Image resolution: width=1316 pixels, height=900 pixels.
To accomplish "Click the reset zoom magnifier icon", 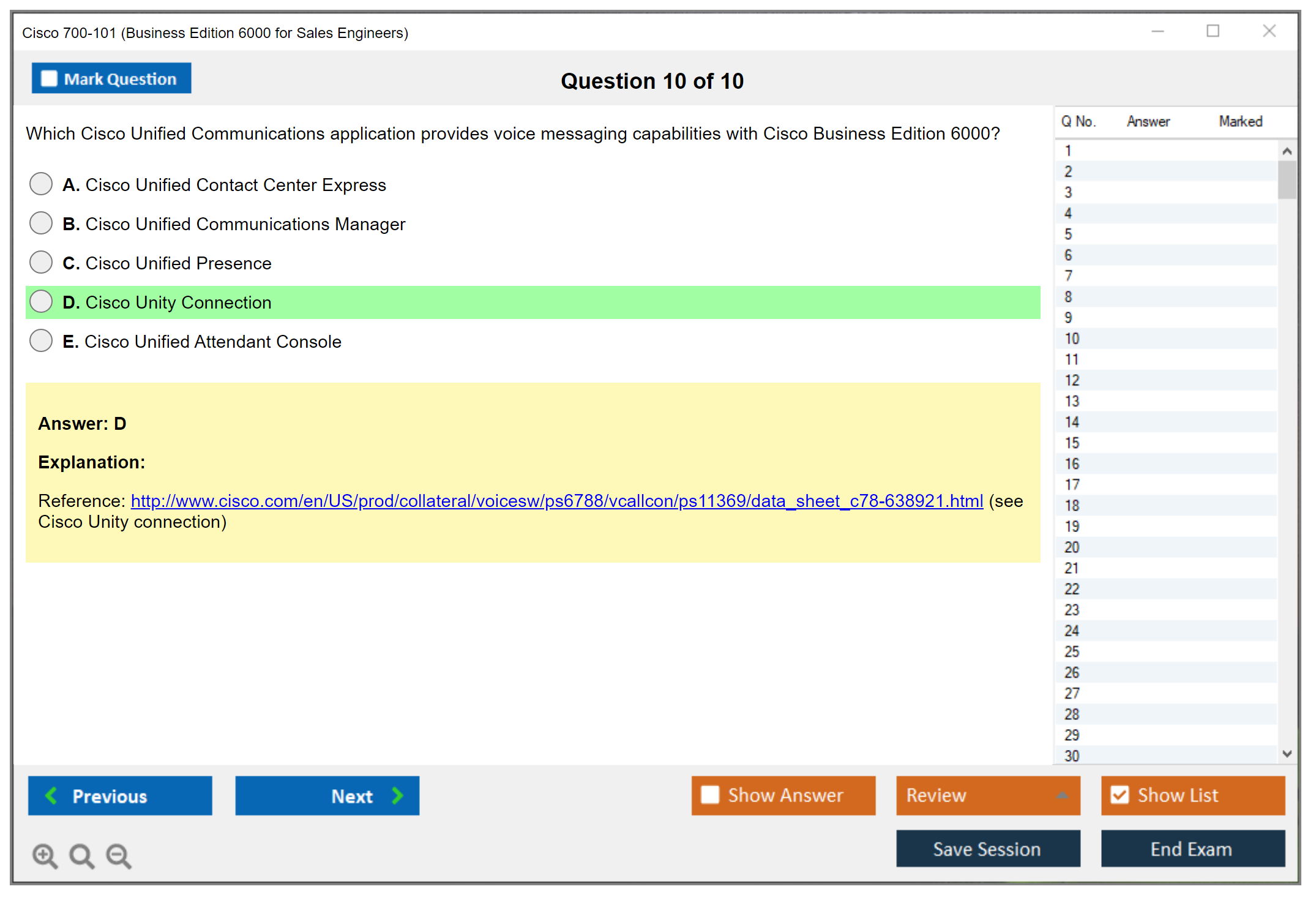I will [x=81, y=855].
